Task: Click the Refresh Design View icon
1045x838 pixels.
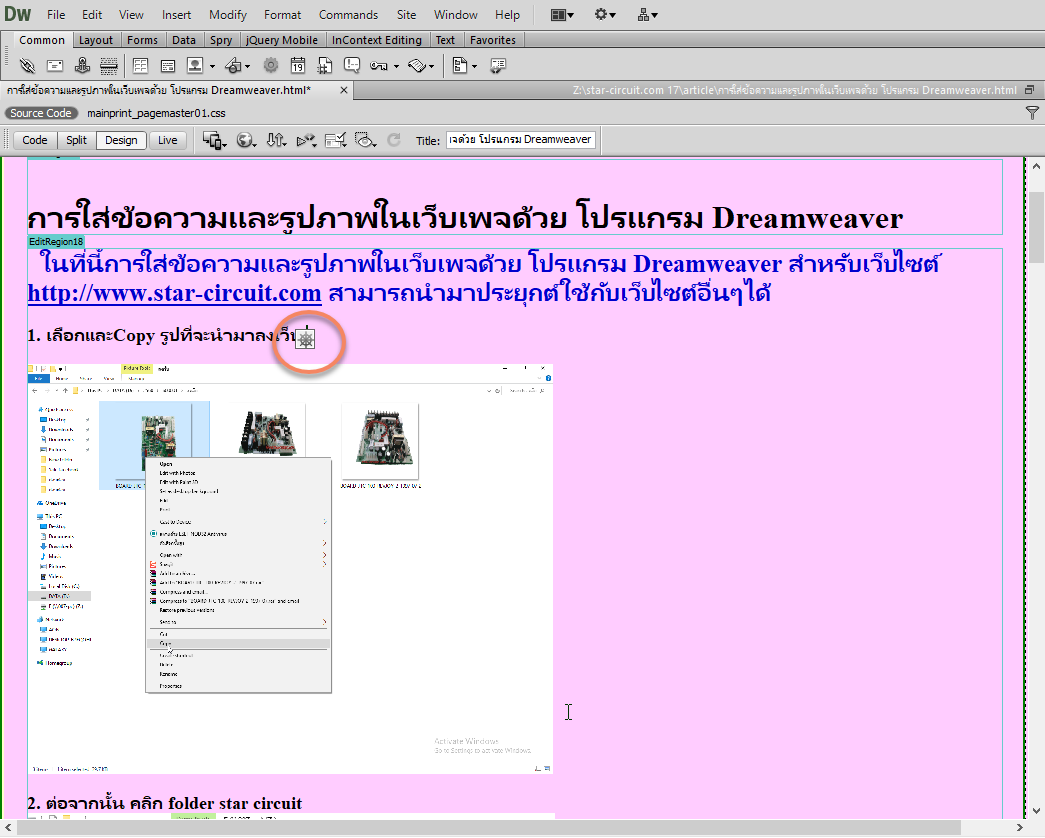Action: pos(394,140)
